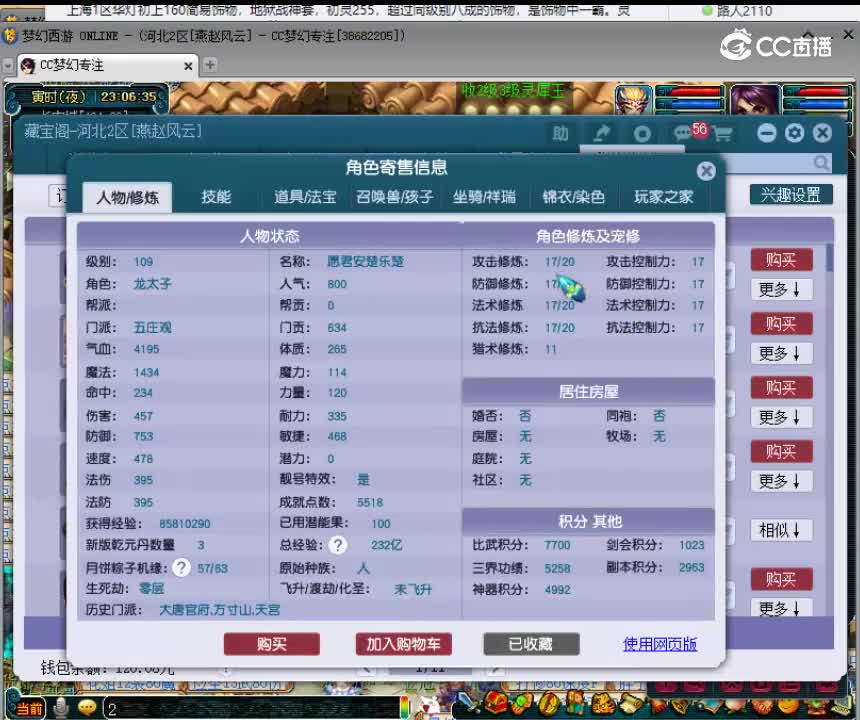Click the 总经验 value 232亿
Image resolution: width=860 pixels, height=720 pixels.
coord(386,545)
